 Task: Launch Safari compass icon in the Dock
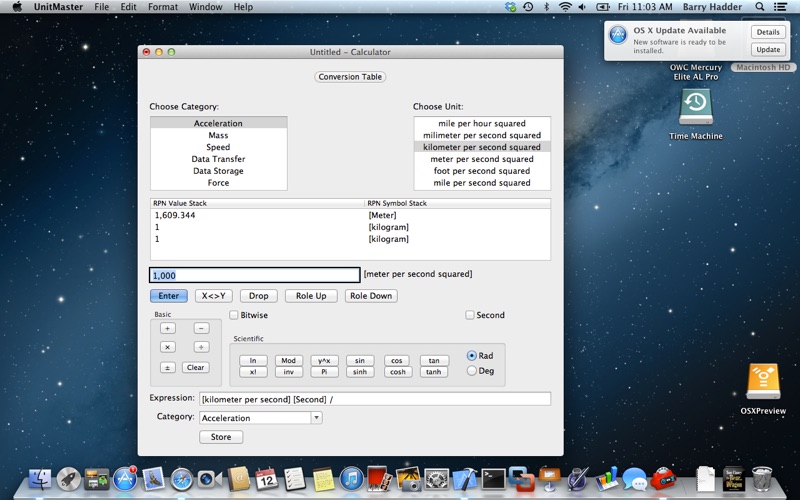pyautogui.click(x=182, y=479)
